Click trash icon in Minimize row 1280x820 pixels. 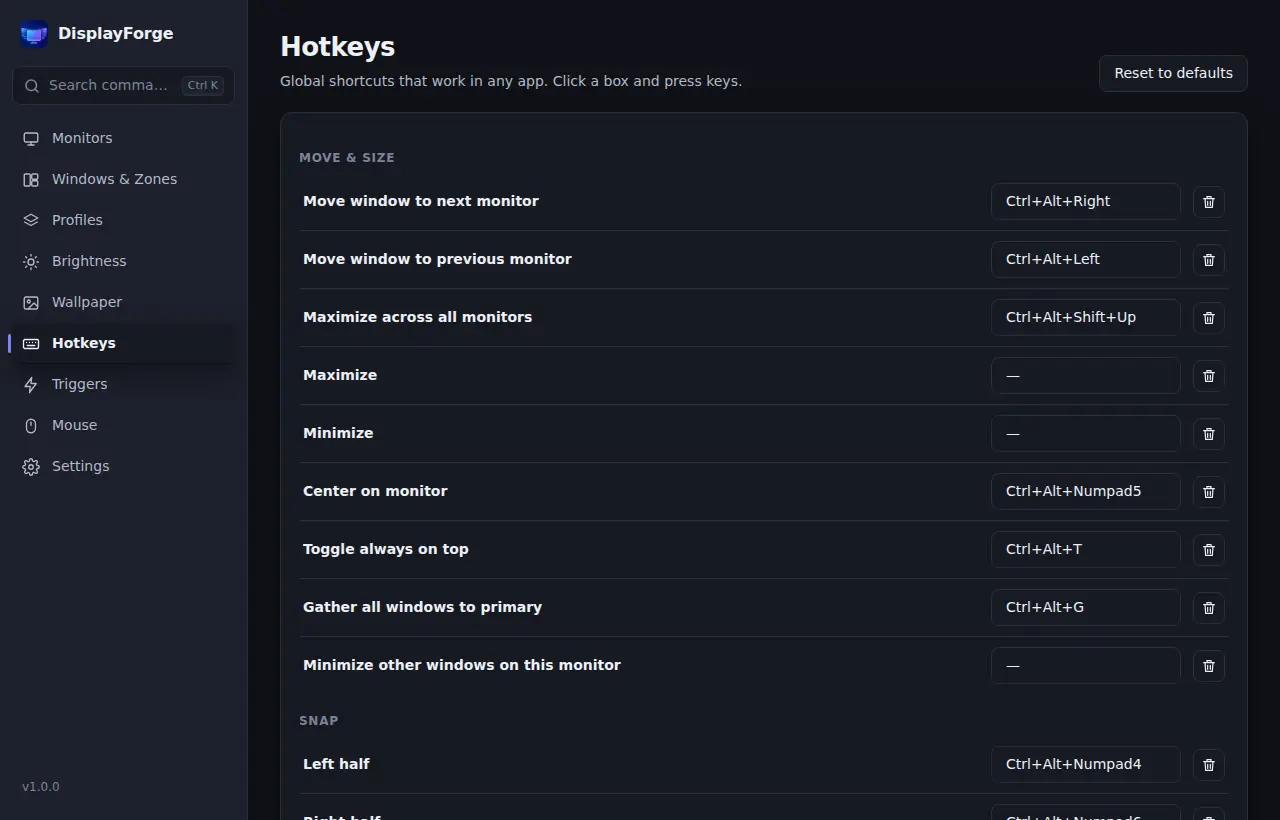coord(1209,434)
